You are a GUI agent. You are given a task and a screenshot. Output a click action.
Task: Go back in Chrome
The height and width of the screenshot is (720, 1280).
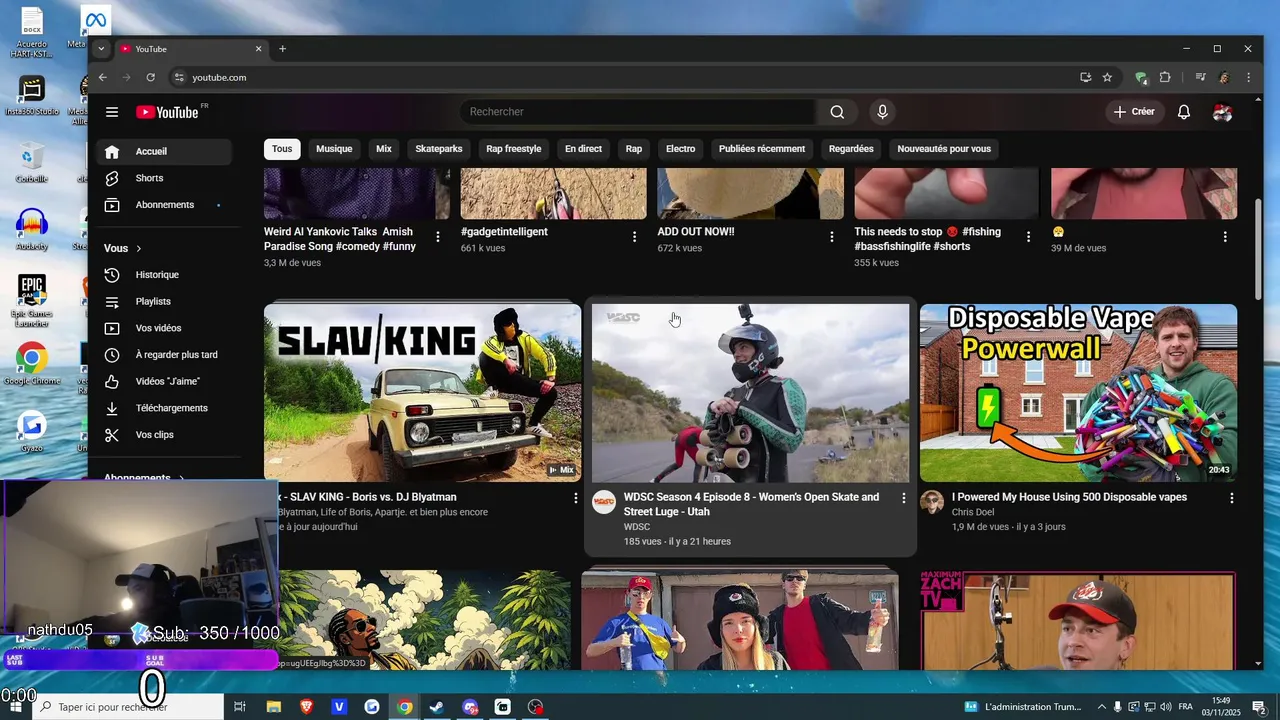click(x=102, y=77)
